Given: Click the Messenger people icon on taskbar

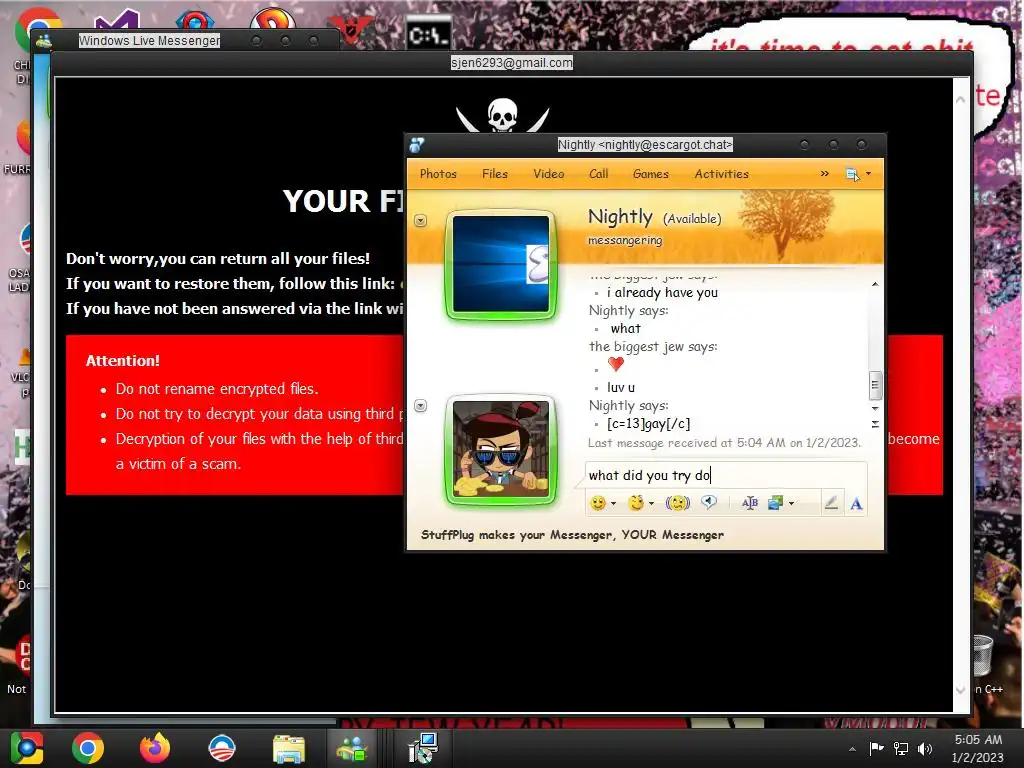Looking at the screenshot, I should point(352,748).
